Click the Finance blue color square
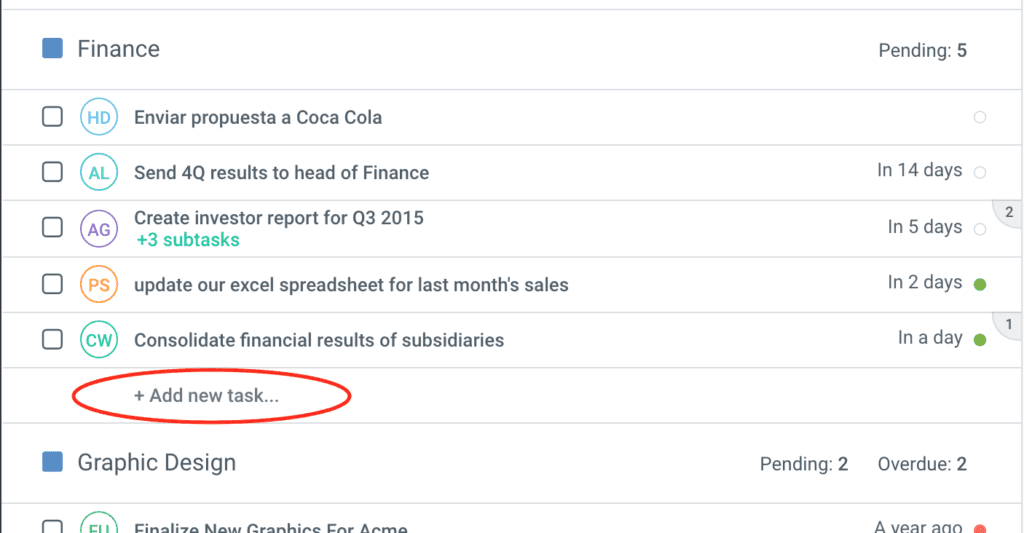Screen dimensions: 1024x533 coord(53,48)
